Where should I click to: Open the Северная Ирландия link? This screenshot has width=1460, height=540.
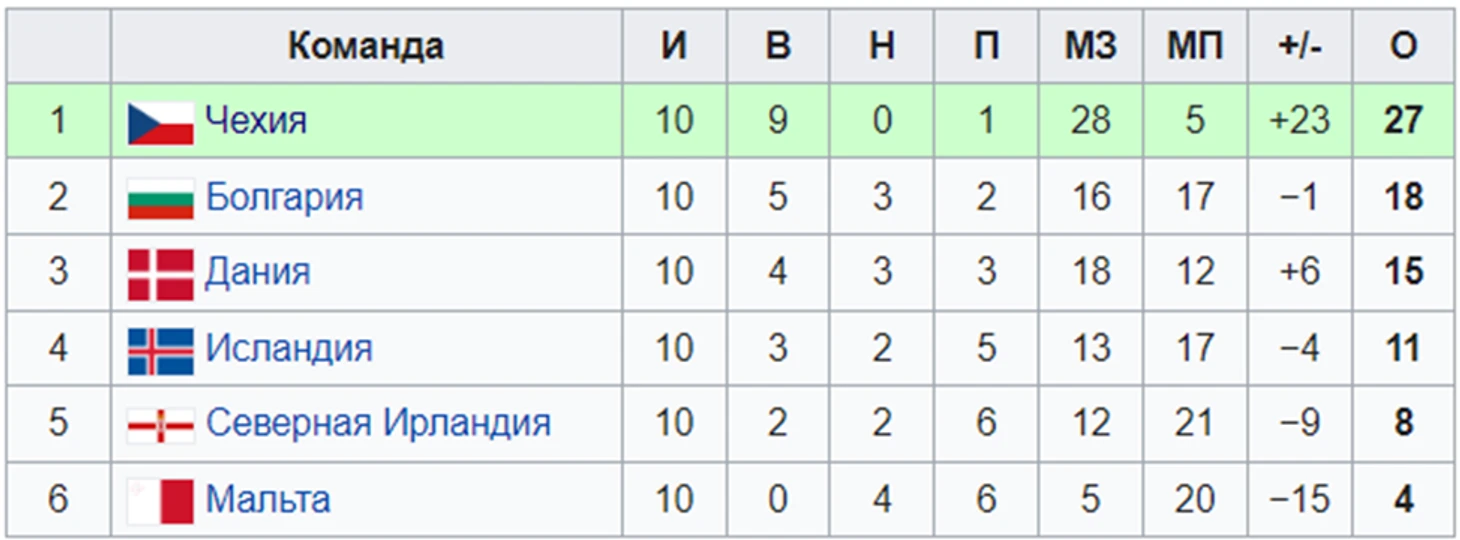coord(378,423)
